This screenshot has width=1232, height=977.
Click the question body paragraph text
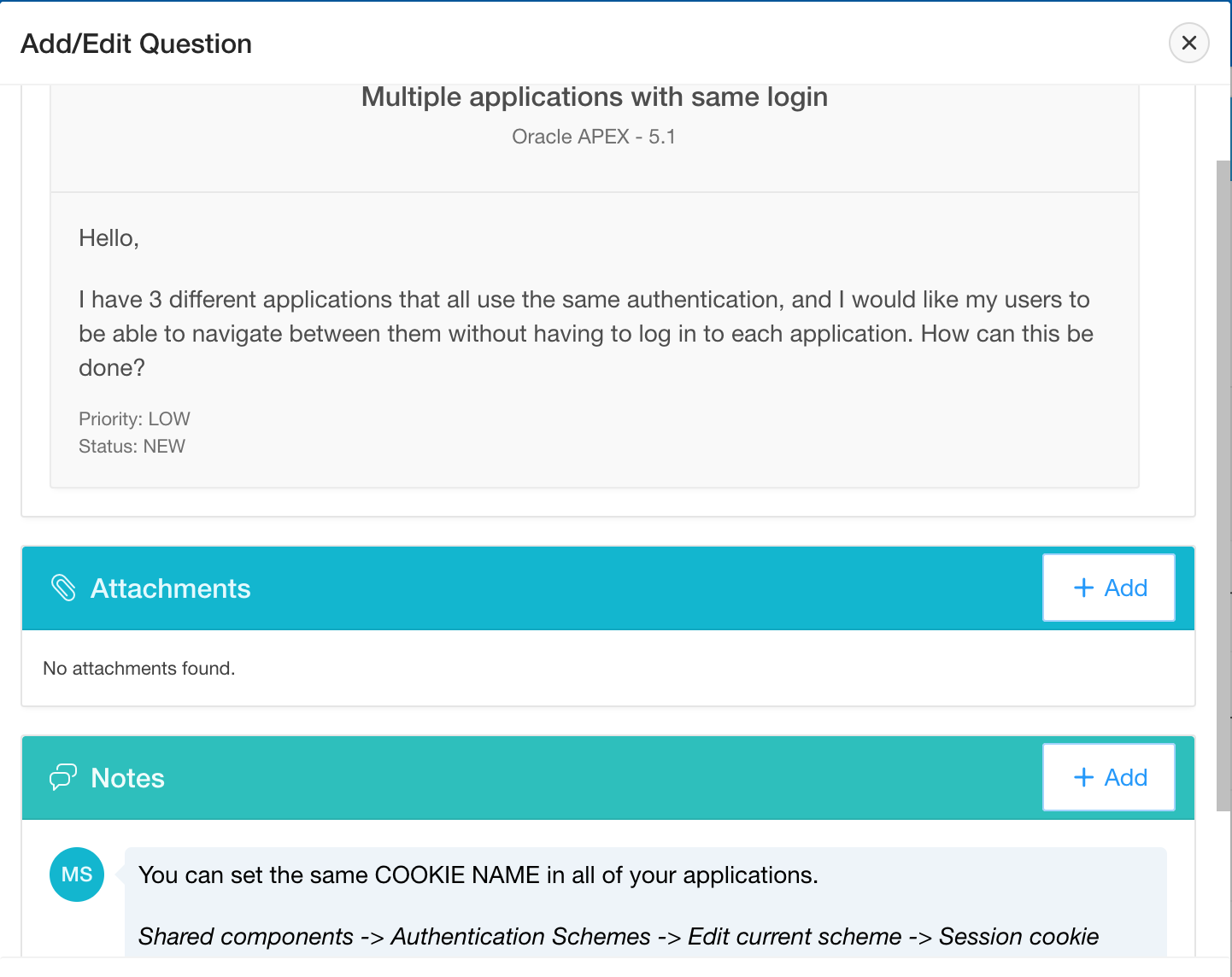[x=586, y=333]
